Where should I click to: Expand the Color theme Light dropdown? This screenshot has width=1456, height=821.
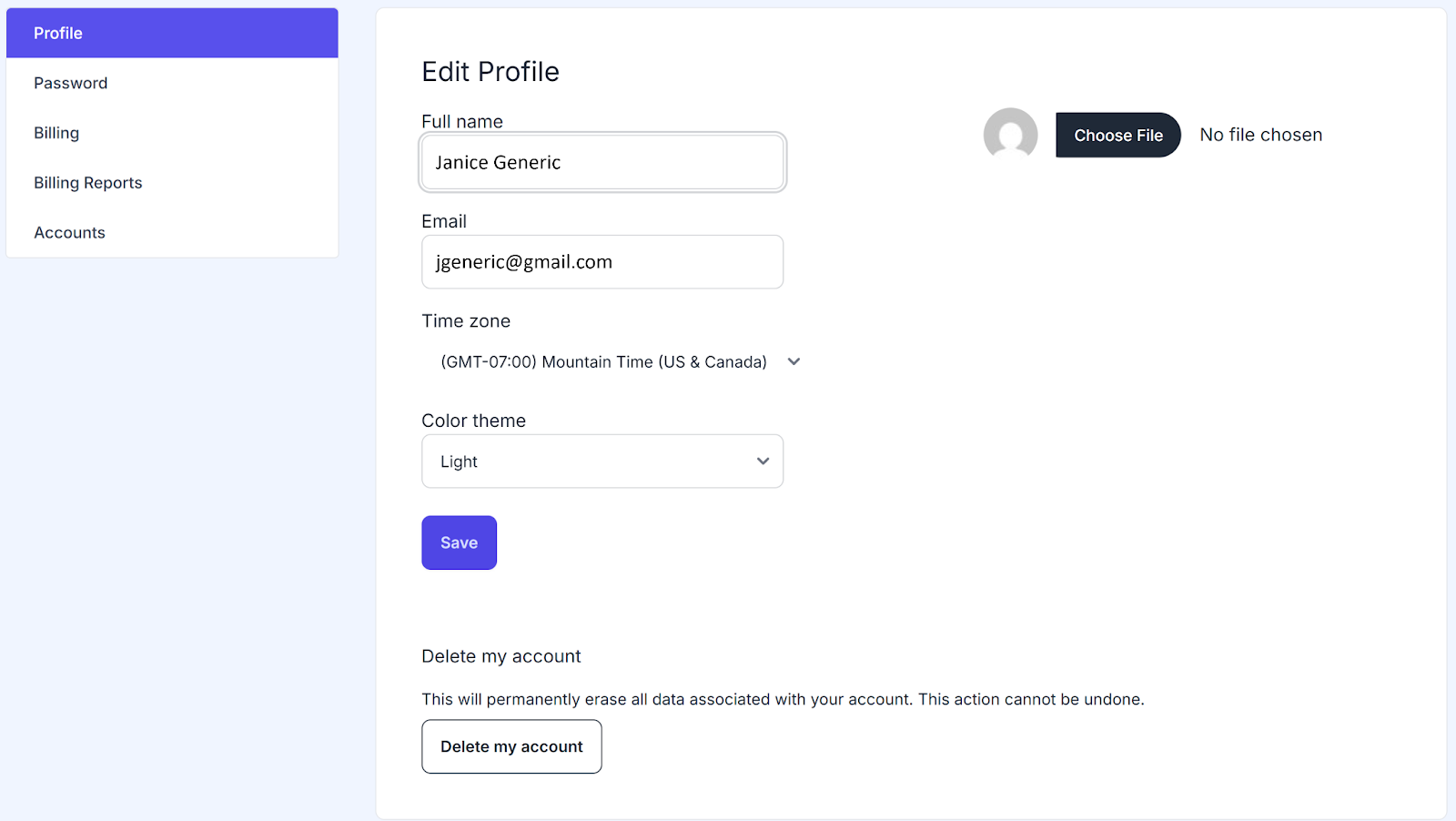[x=602, y=461]
